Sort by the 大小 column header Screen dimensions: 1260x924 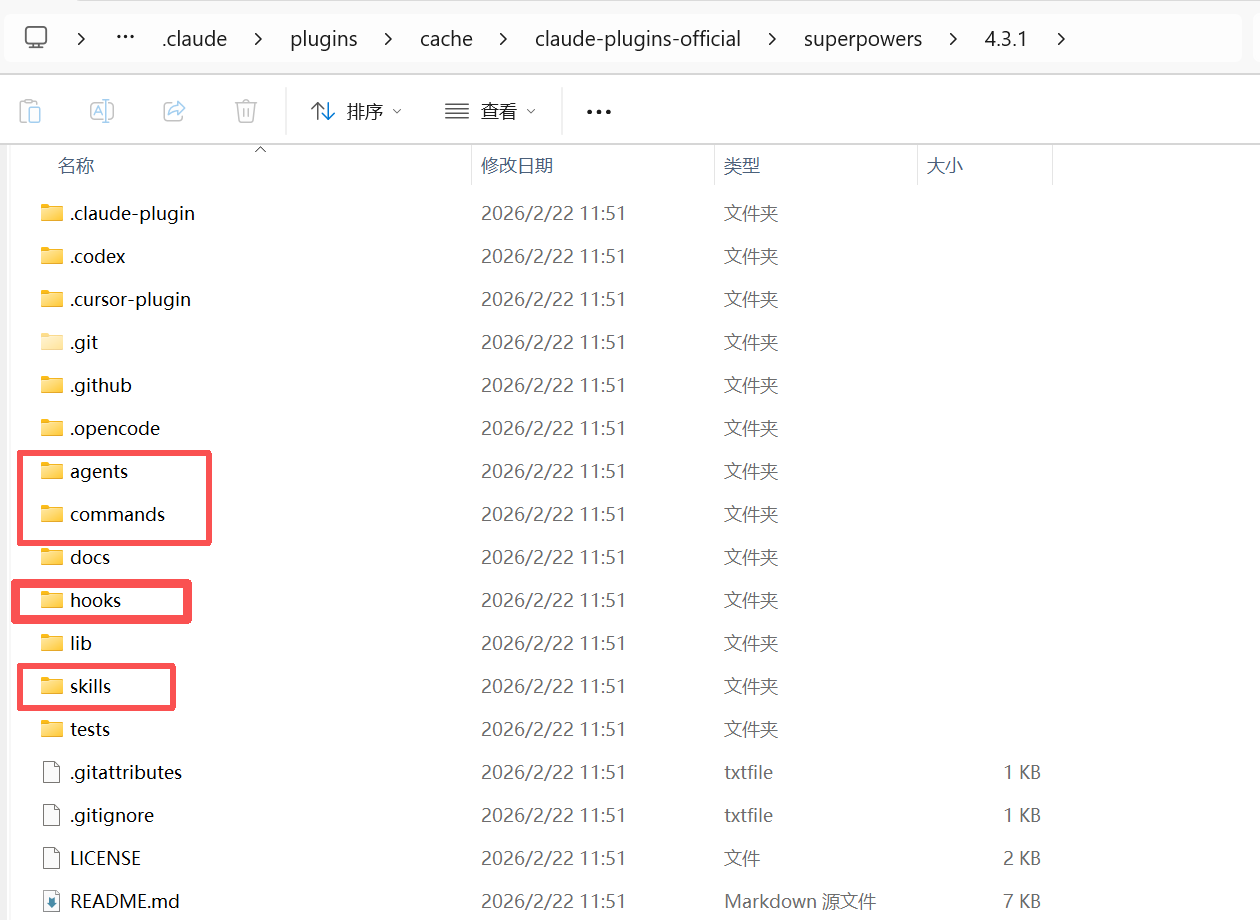point(944,166)
